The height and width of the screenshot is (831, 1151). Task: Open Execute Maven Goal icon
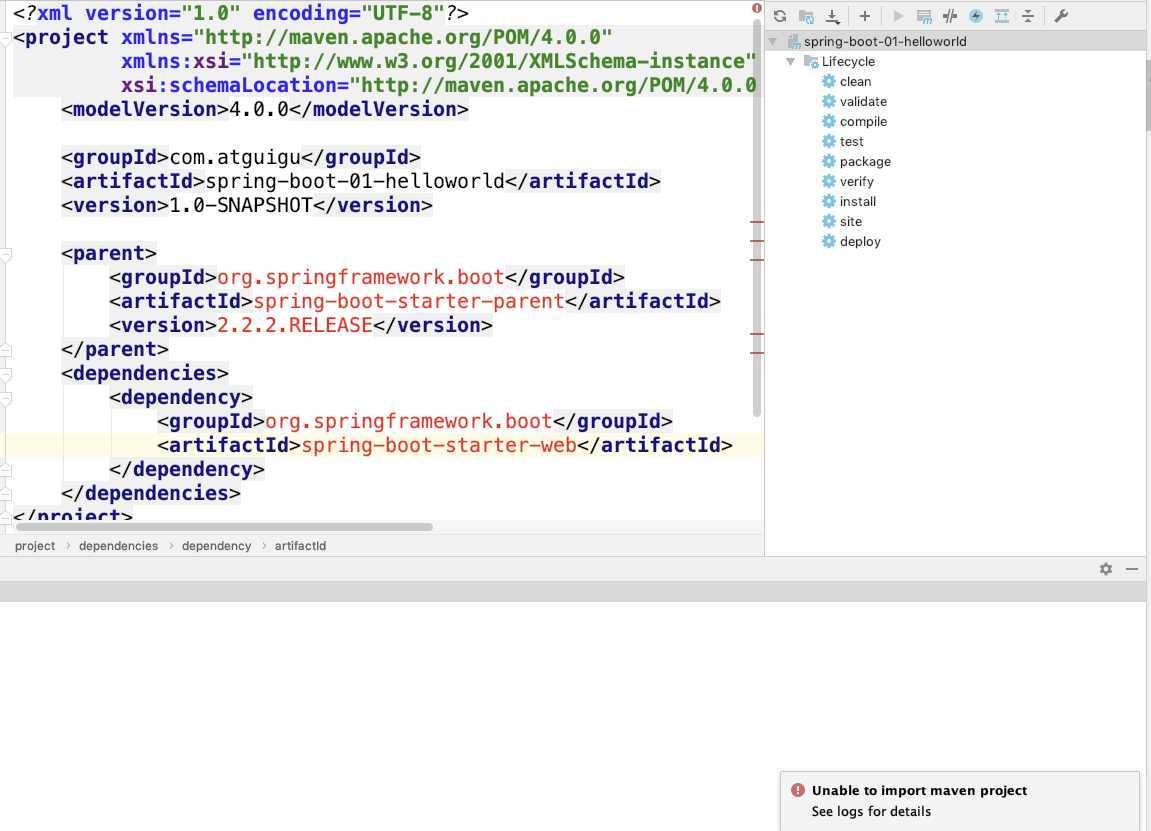pyautogui.click(x=924, y=16)
